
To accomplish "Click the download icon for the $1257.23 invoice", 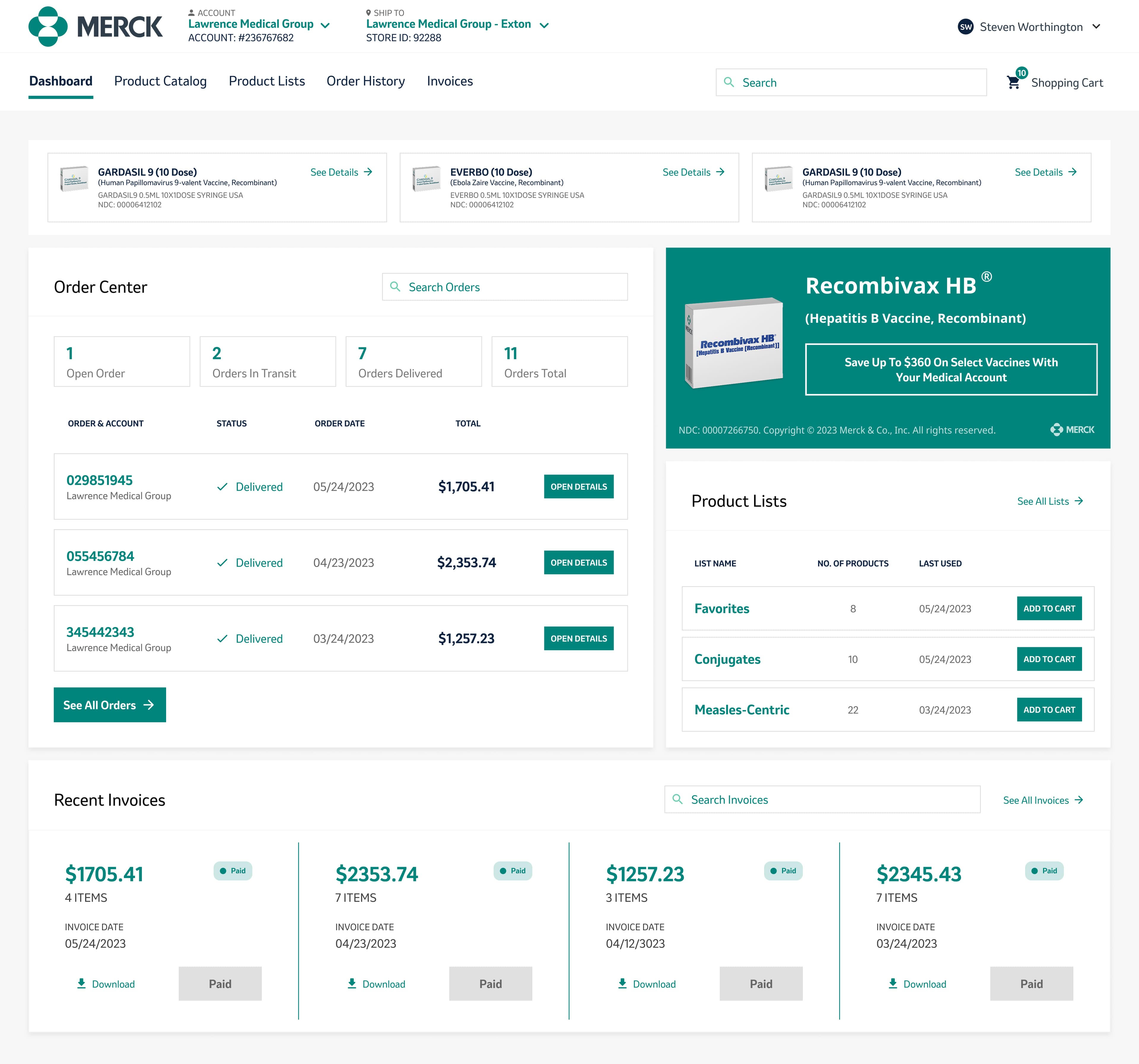I will point(622,983).
